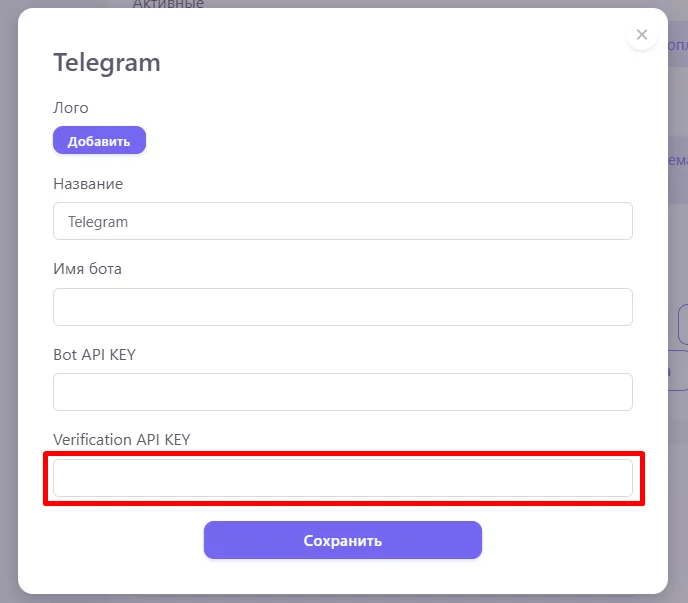Viewport: 688px width, 603px height.
Task: Click the dimmed backdrop left of the dialog
Action: (8, 300)
